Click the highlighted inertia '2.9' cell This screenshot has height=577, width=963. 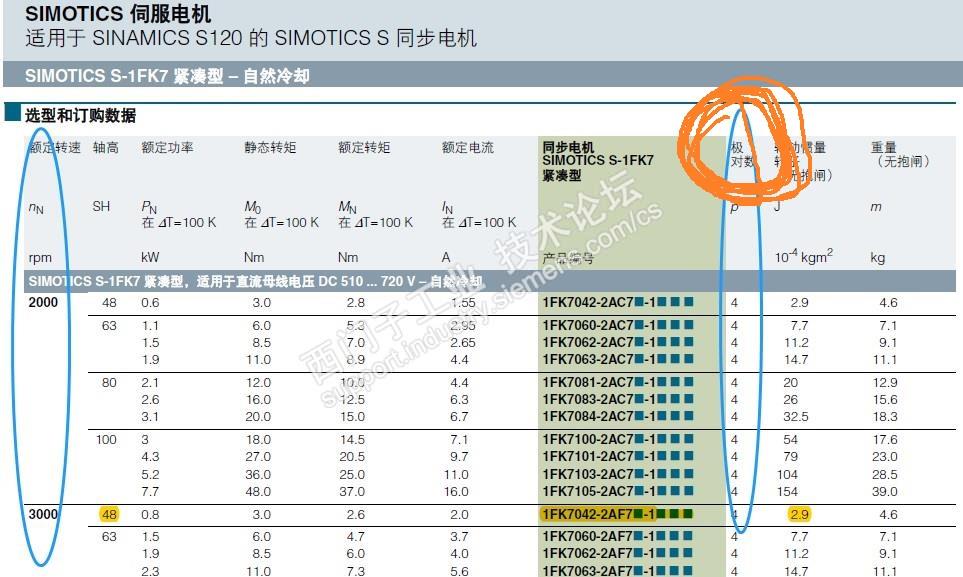800,514
